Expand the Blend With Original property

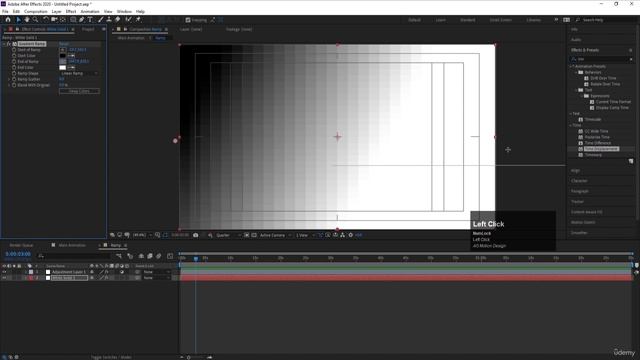pyautogui.click(x=9, y=85)
